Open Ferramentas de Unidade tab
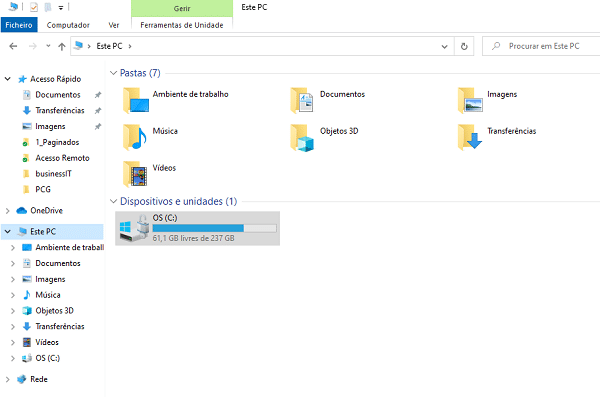600x397 pixels. [x=182, y=25]
